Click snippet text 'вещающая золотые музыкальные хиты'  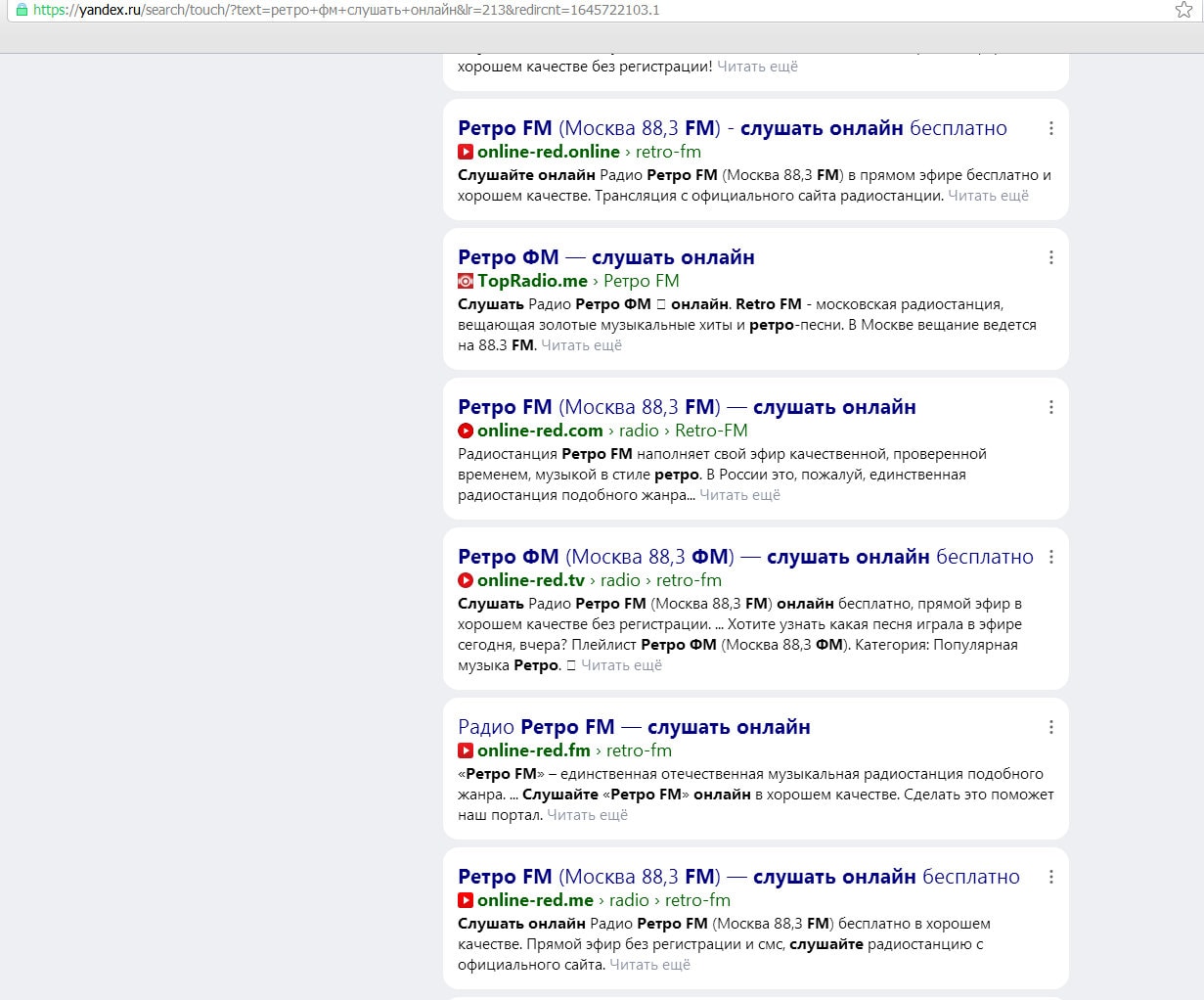coord(578,325)
